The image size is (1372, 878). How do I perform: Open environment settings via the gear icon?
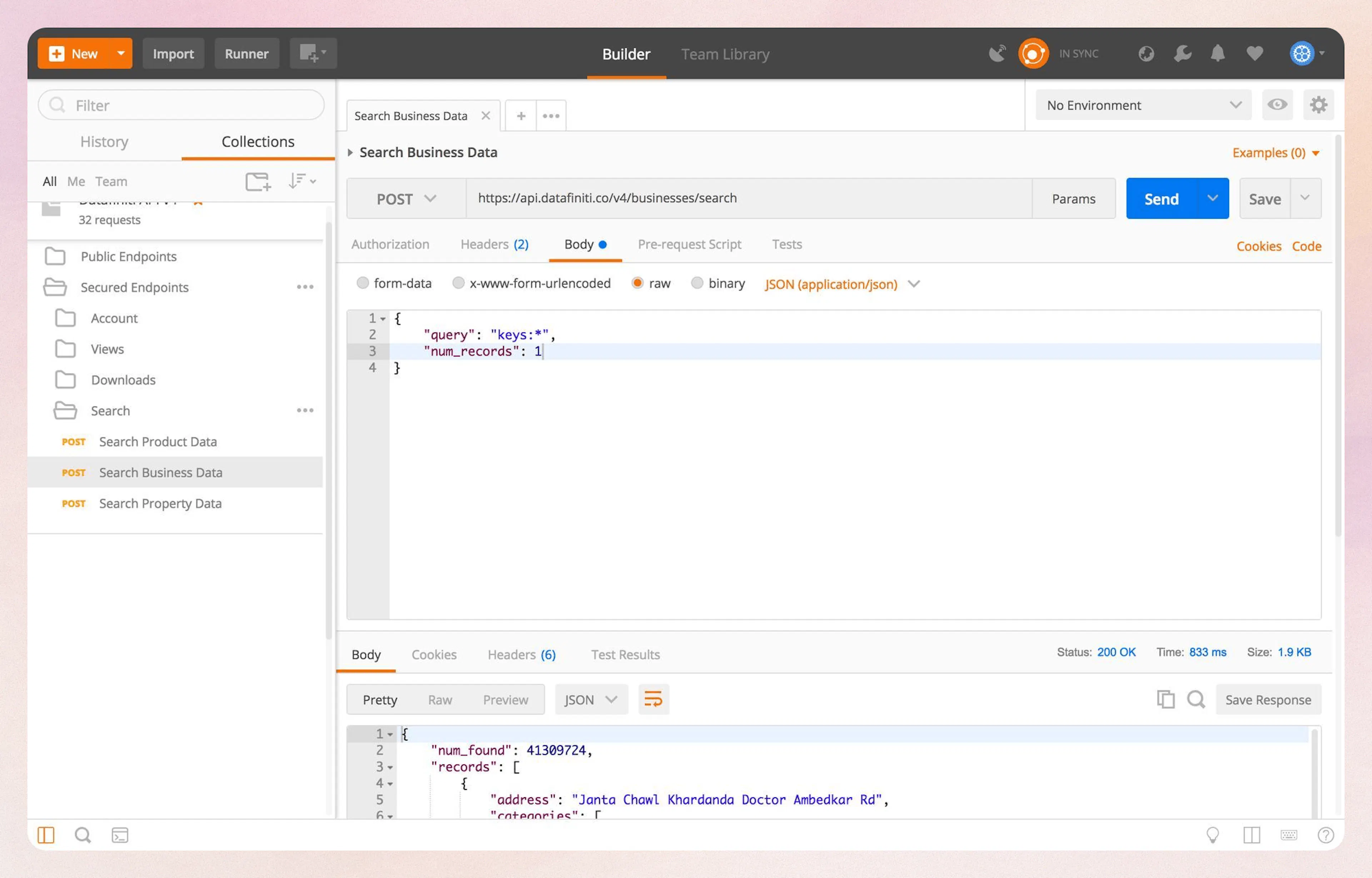tap(1319, 105)
